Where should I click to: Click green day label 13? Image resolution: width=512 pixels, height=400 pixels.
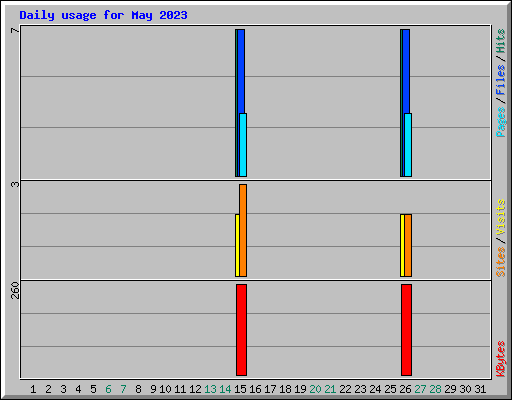pyautogui.click(x=210, y=389)
